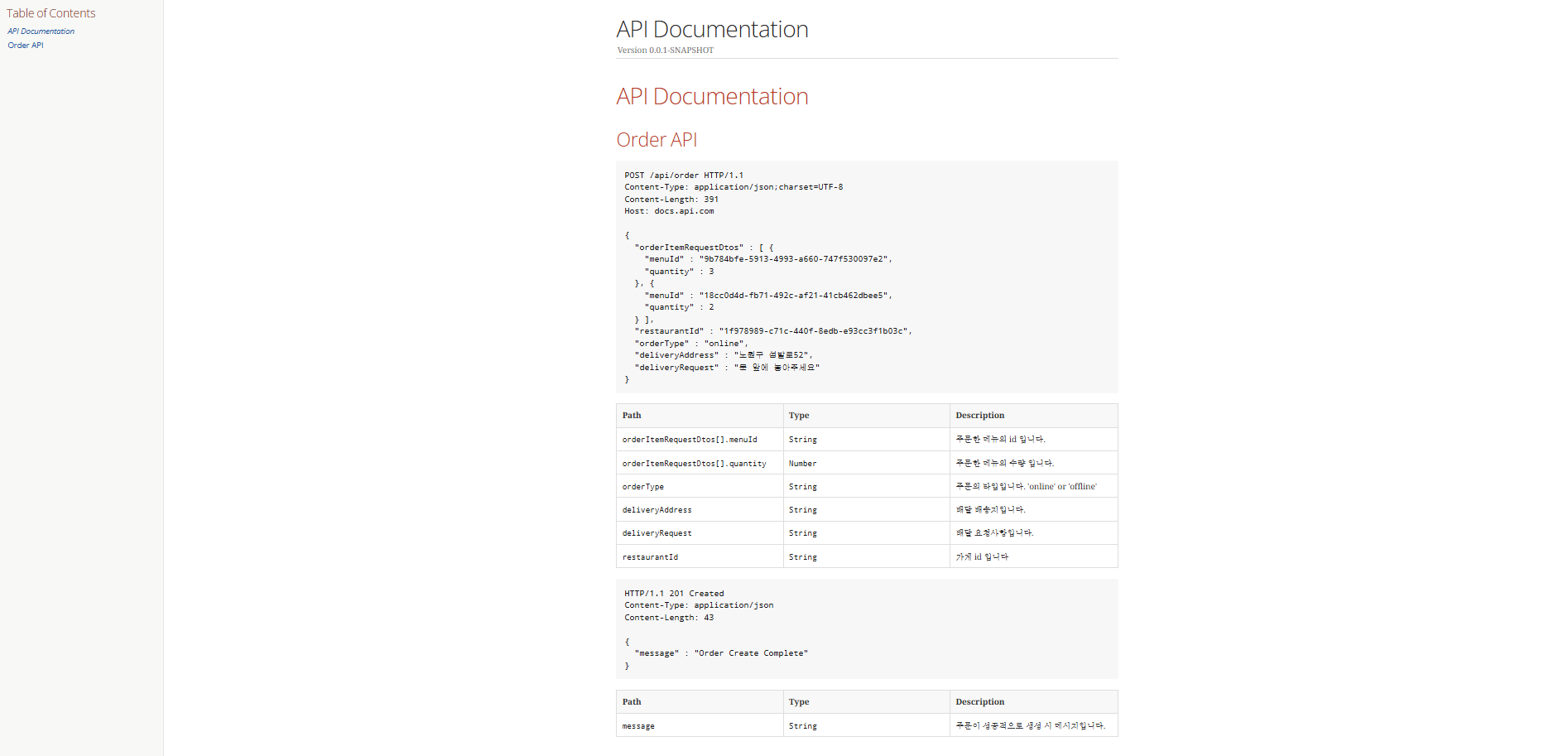Viewport: 1568px width, 756px height.
Task: Click the Table of Contents heading
Action: (x=51, y=12)
